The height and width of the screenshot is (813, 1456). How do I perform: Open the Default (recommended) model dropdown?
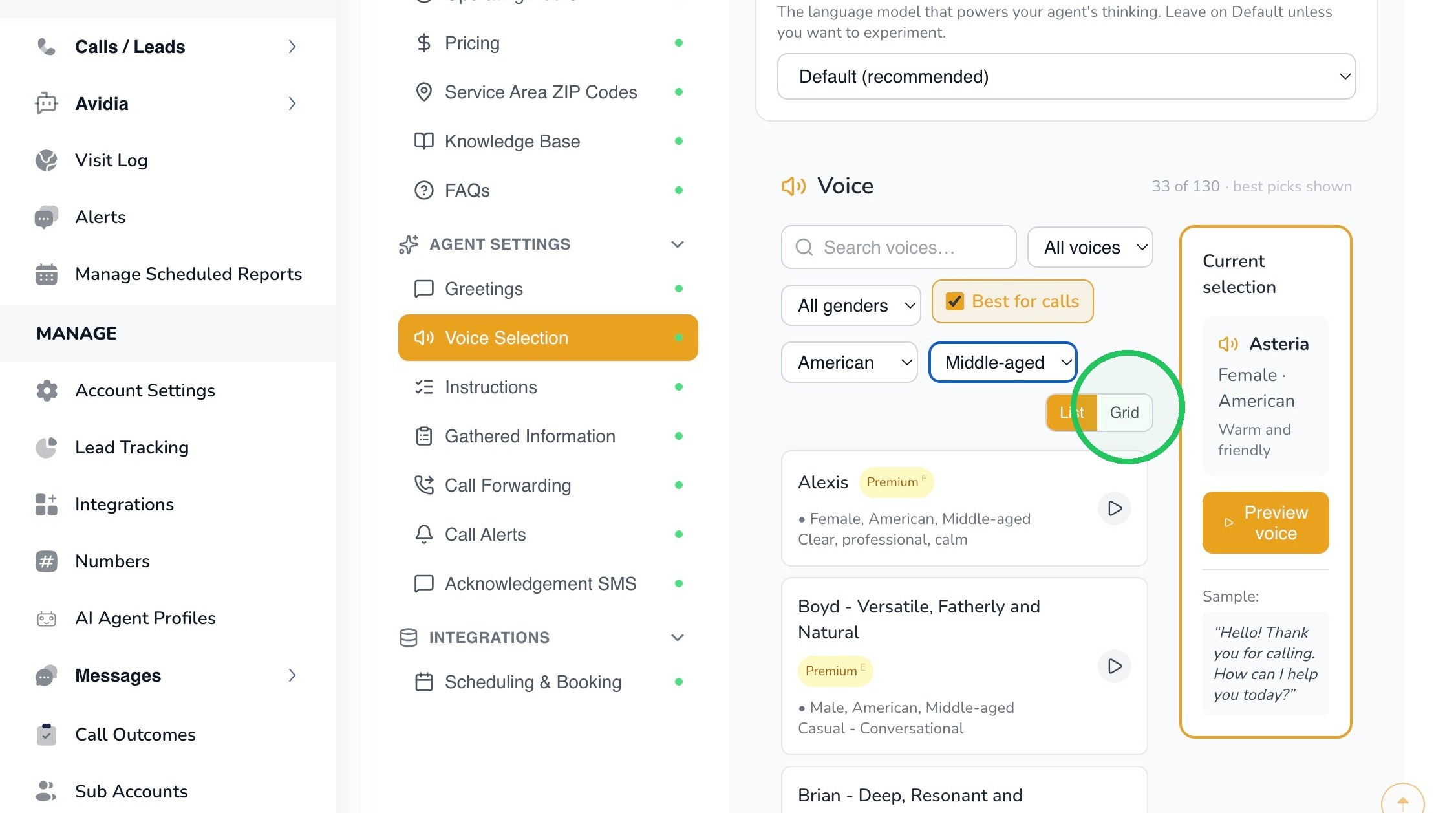click(1066, 76)
